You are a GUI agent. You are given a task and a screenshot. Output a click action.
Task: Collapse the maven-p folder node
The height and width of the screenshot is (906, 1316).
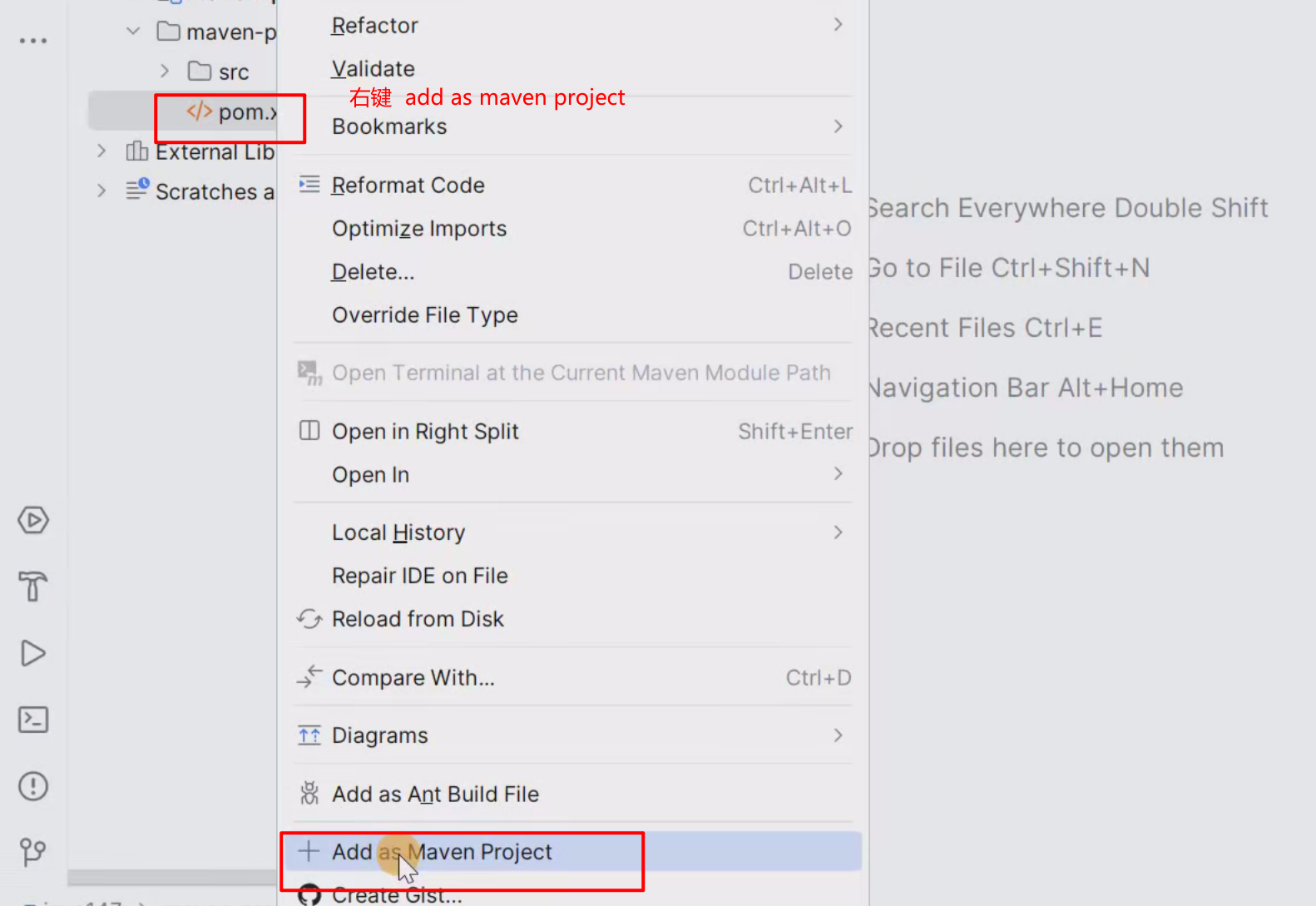click(x=133, y=32)
